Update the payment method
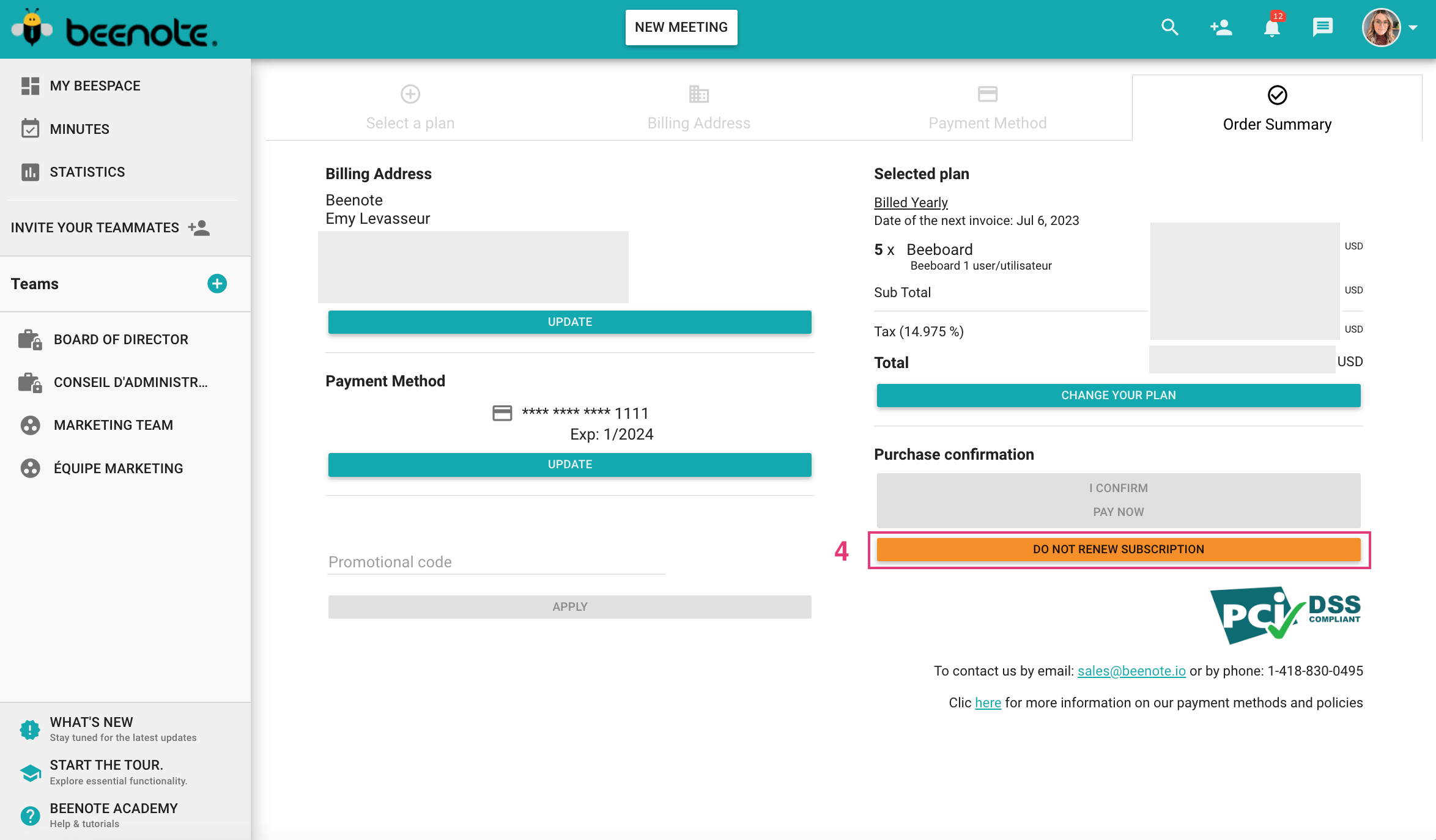The width and height of the screenshot is (1436, 840). coord(570,465)
